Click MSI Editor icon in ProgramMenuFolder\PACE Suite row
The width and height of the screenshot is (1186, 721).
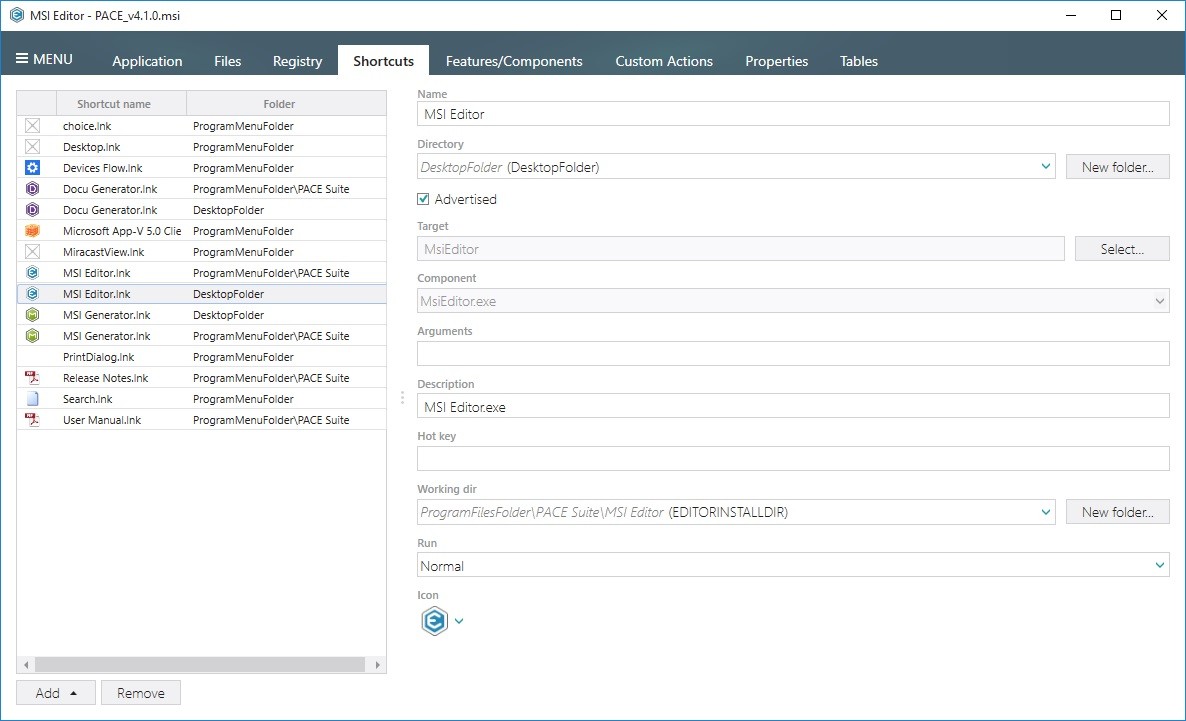(x=33, y=273)
